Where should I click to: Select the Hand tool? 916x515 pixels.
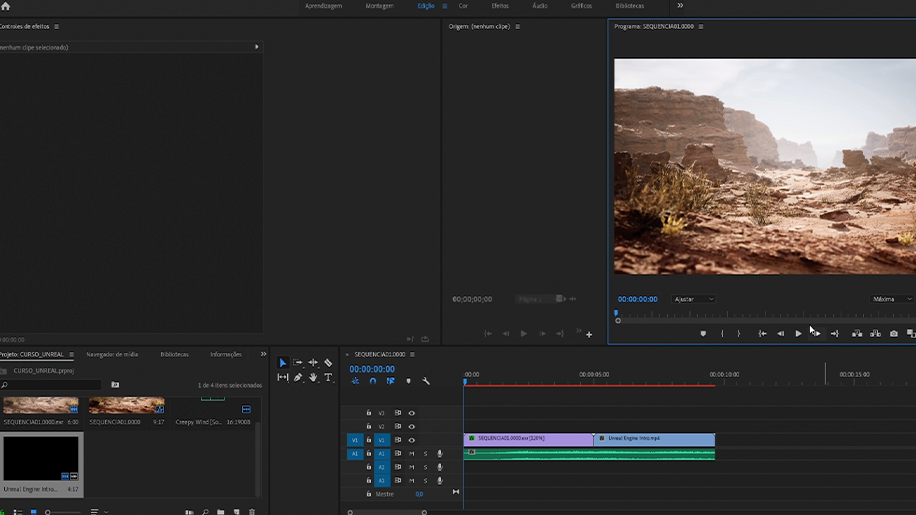[x=313, y=378]
